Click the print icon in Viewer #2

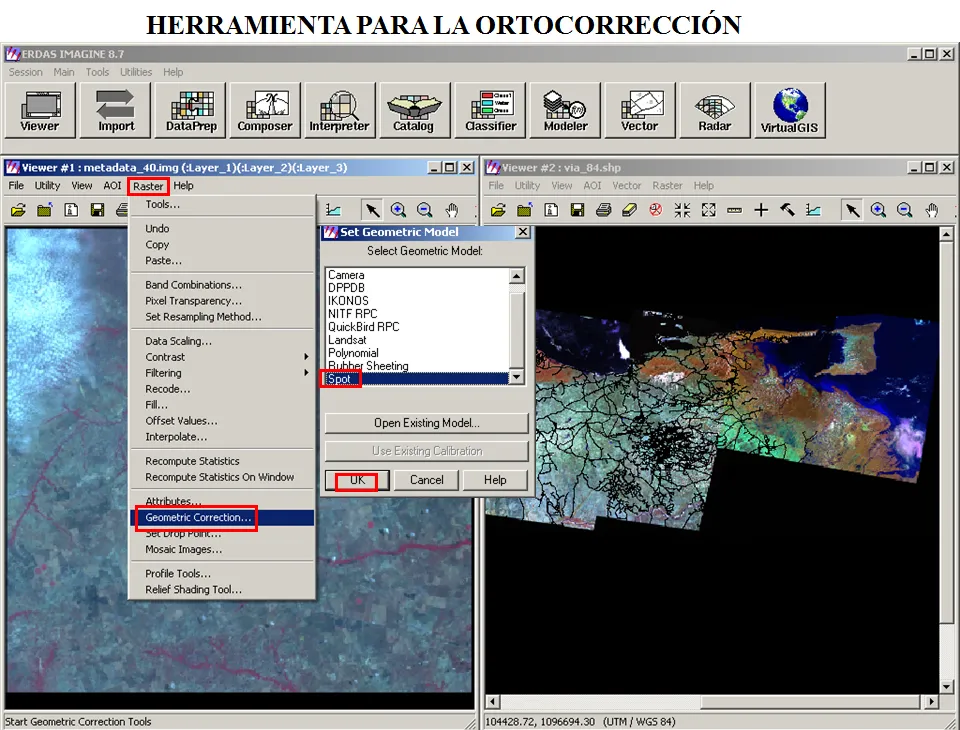604,210
